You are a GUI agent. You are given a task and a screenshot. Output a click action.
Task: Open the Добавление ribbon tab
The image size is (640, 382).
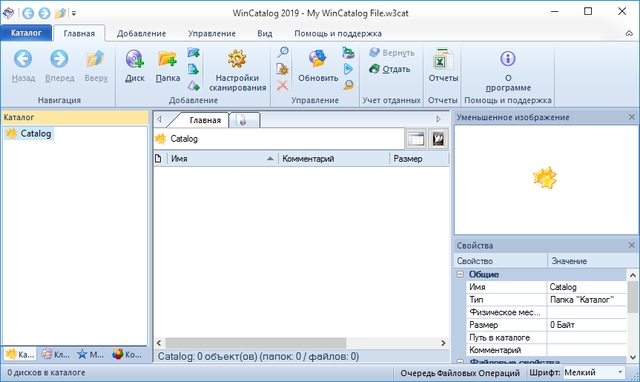click(x=141, y=33)
